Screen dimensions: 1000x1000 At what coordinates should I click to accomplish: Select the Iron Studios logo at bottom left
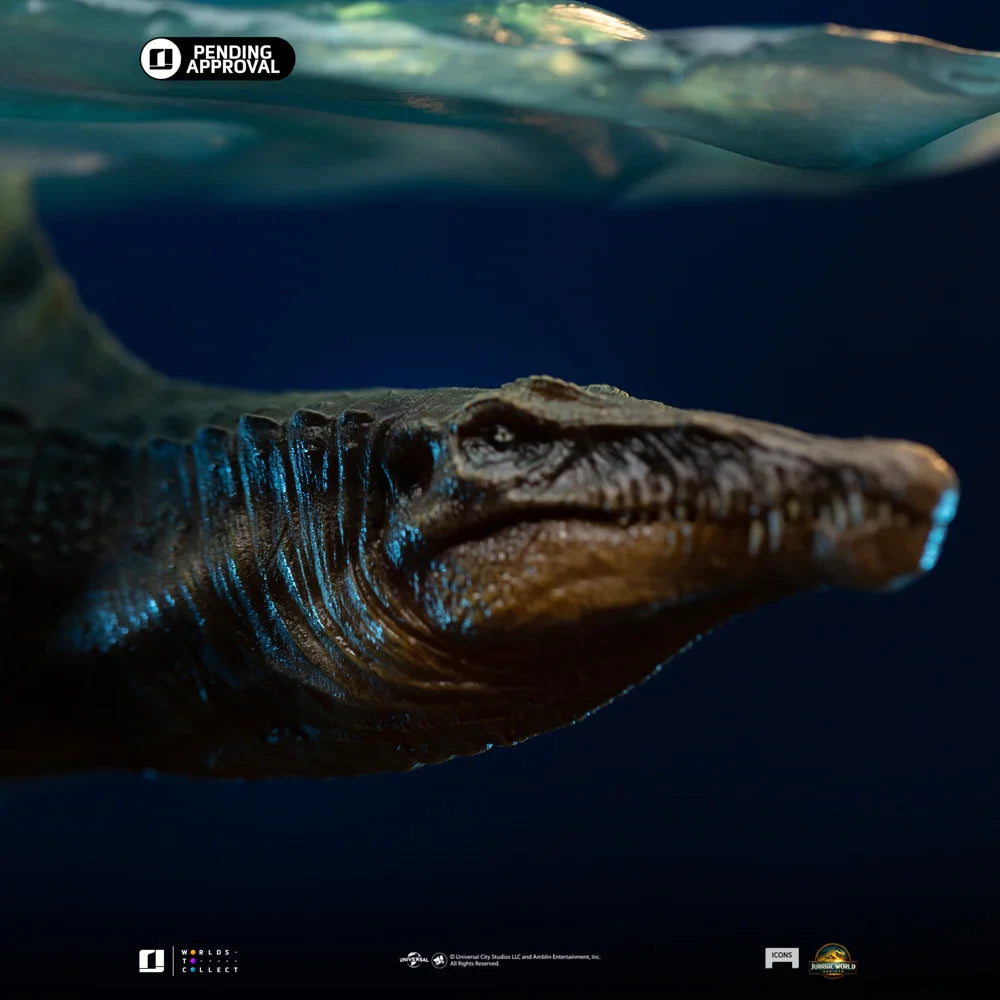[x=150, y=962]
